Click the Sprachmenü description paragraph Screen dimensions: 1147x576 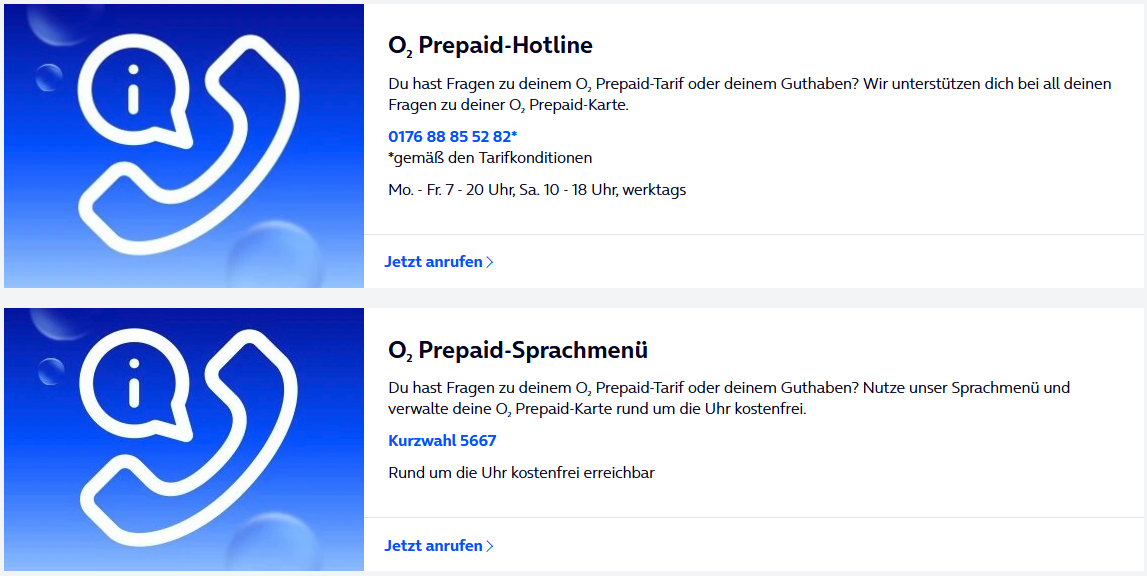tap(729, 398)
